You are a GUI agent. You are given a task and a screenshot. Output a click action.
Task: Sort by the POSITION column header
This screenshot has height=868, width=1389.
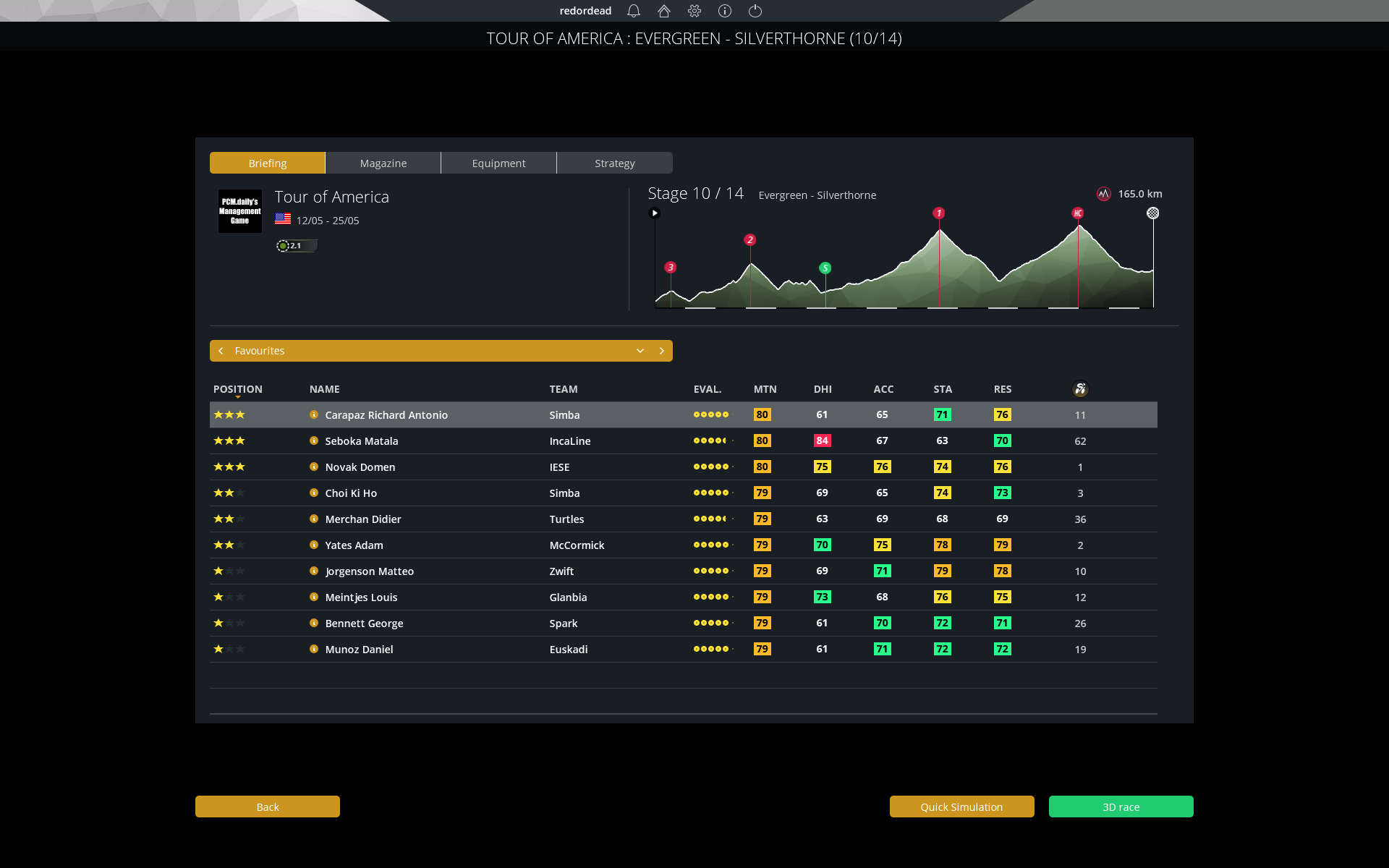(238, 389)
